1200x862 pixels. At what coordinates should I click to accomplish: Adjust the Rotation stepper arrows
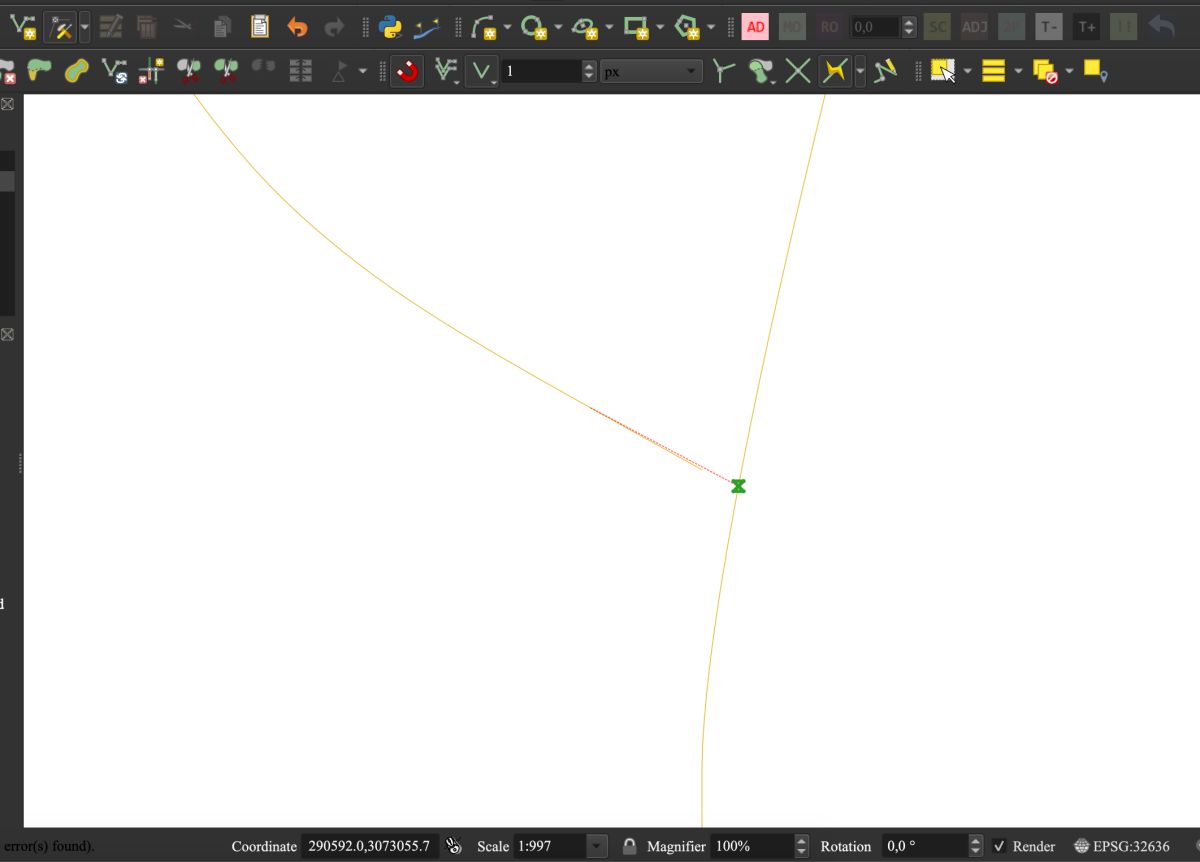976,846
